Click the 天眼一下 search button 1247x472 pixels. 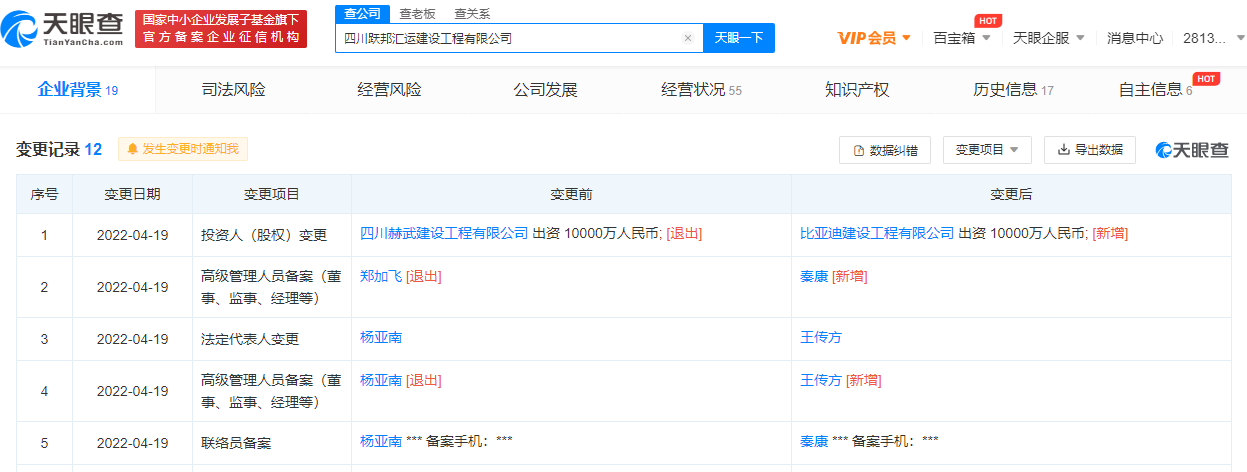pyautogui.click(x=739, y=38)
